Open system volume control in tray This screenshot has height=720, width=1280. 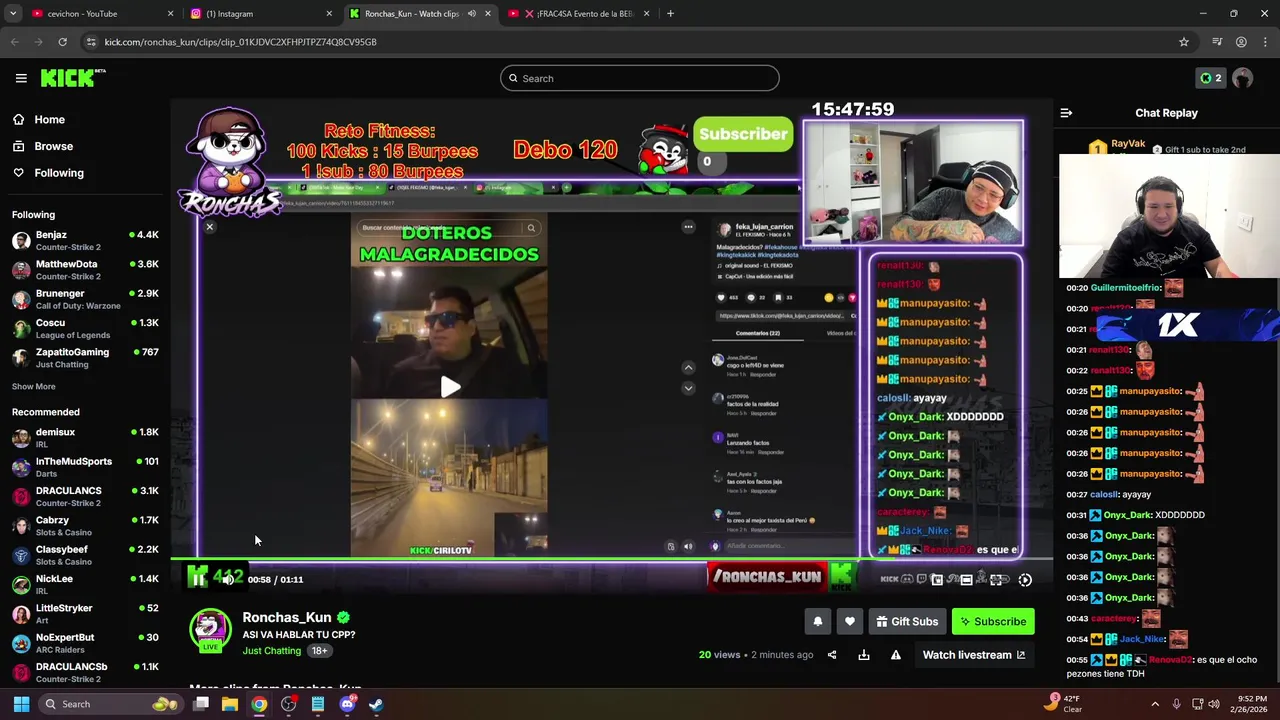(x=1214, y=704)
